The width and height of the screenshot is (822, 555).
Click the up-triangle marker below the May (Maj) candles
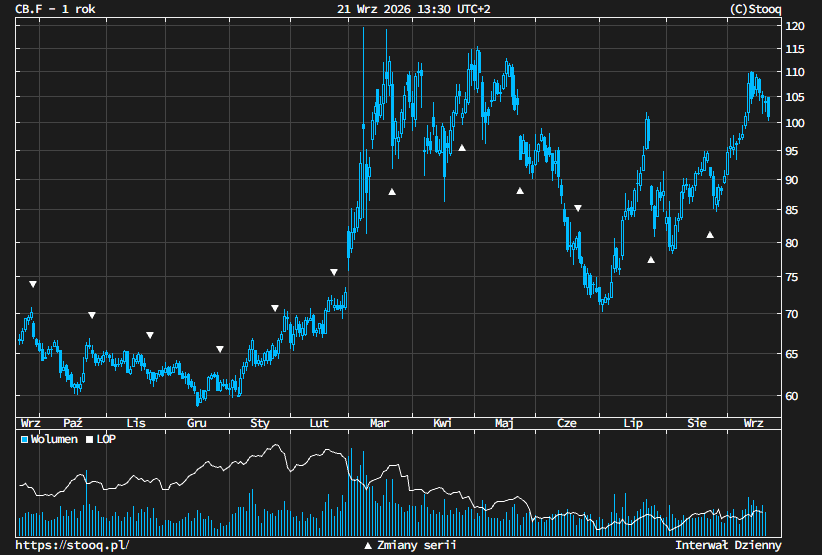point(520,191)
